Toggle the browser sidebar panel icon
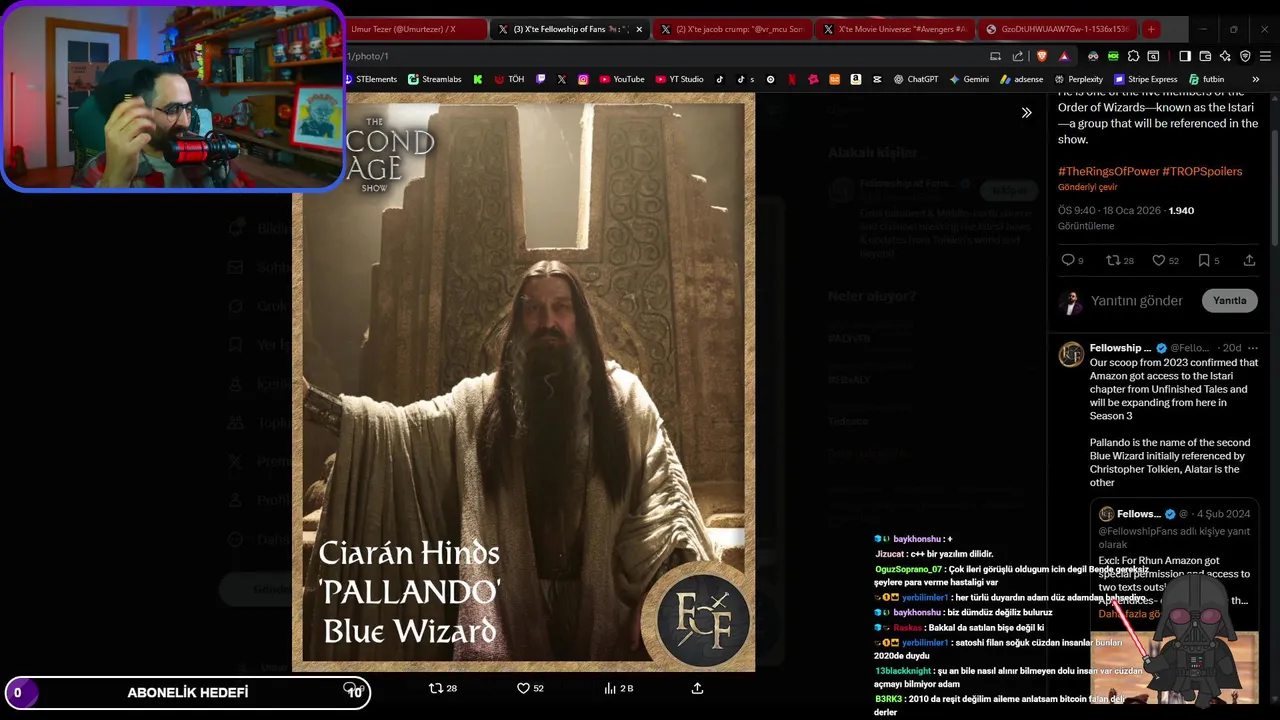Image resolution: width=1280 pixels, height=720 pixels. pyautogui.click(x=1184, y=56)
